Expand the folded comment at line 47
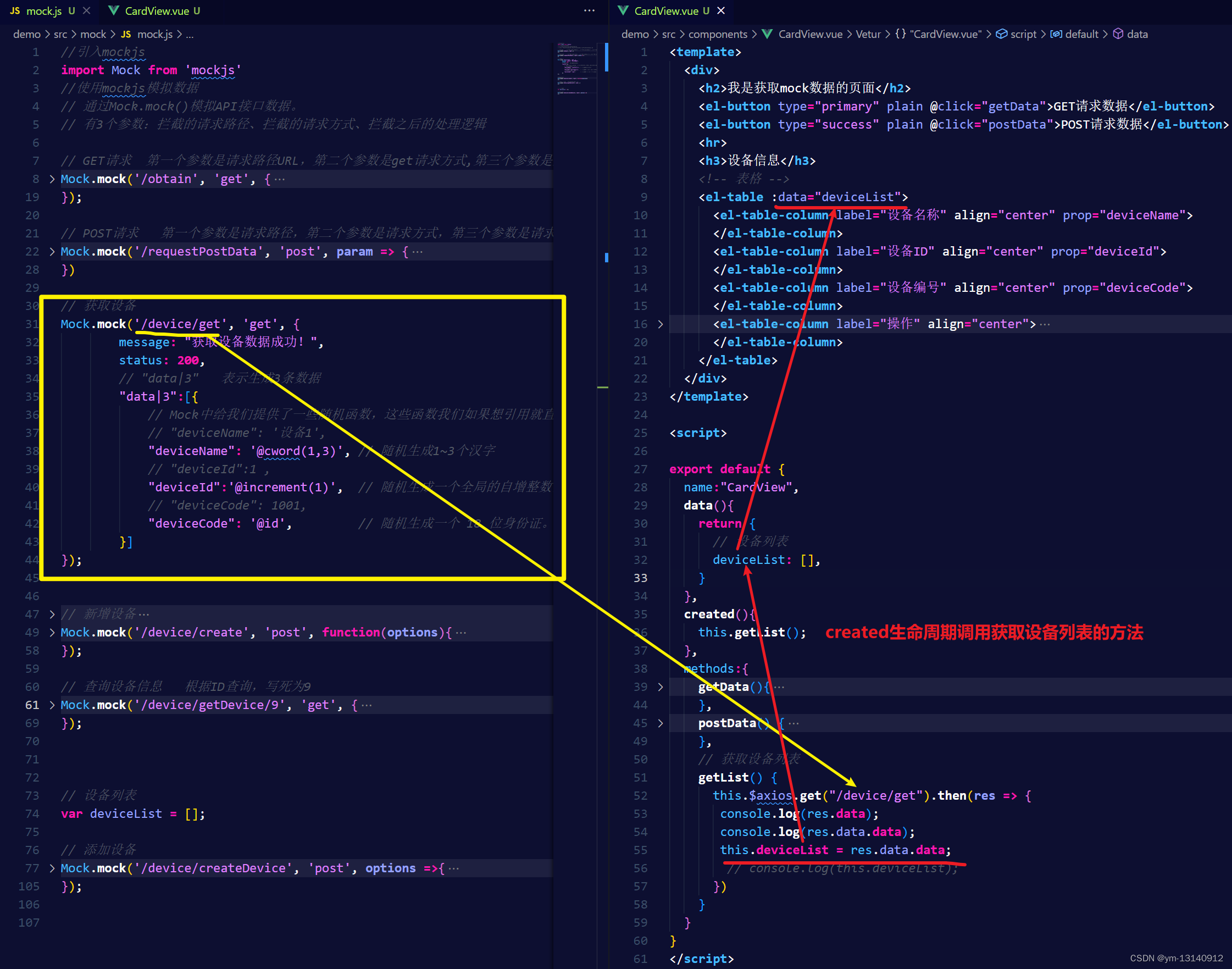1232x969 pixels. click(52, 614)
